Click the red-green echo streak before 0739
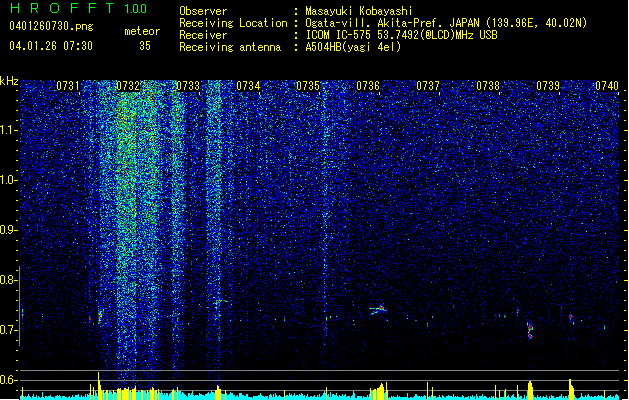 pos(530,330)
